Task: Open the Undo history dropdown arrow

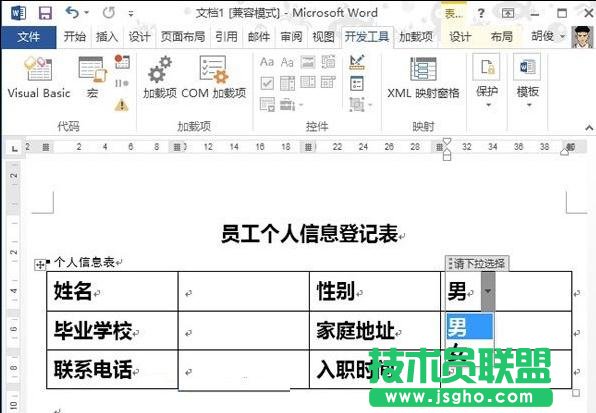Action: pyautogui.click(x=87, y=13)
